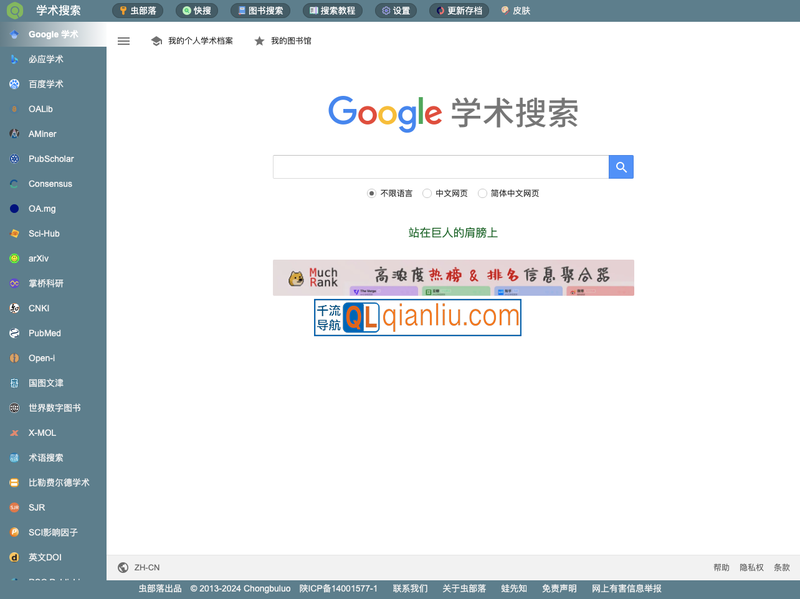View the 隐私权 privacy page
Image resolution: width=800 pixels, height=599 pixels.
(749, 567)
